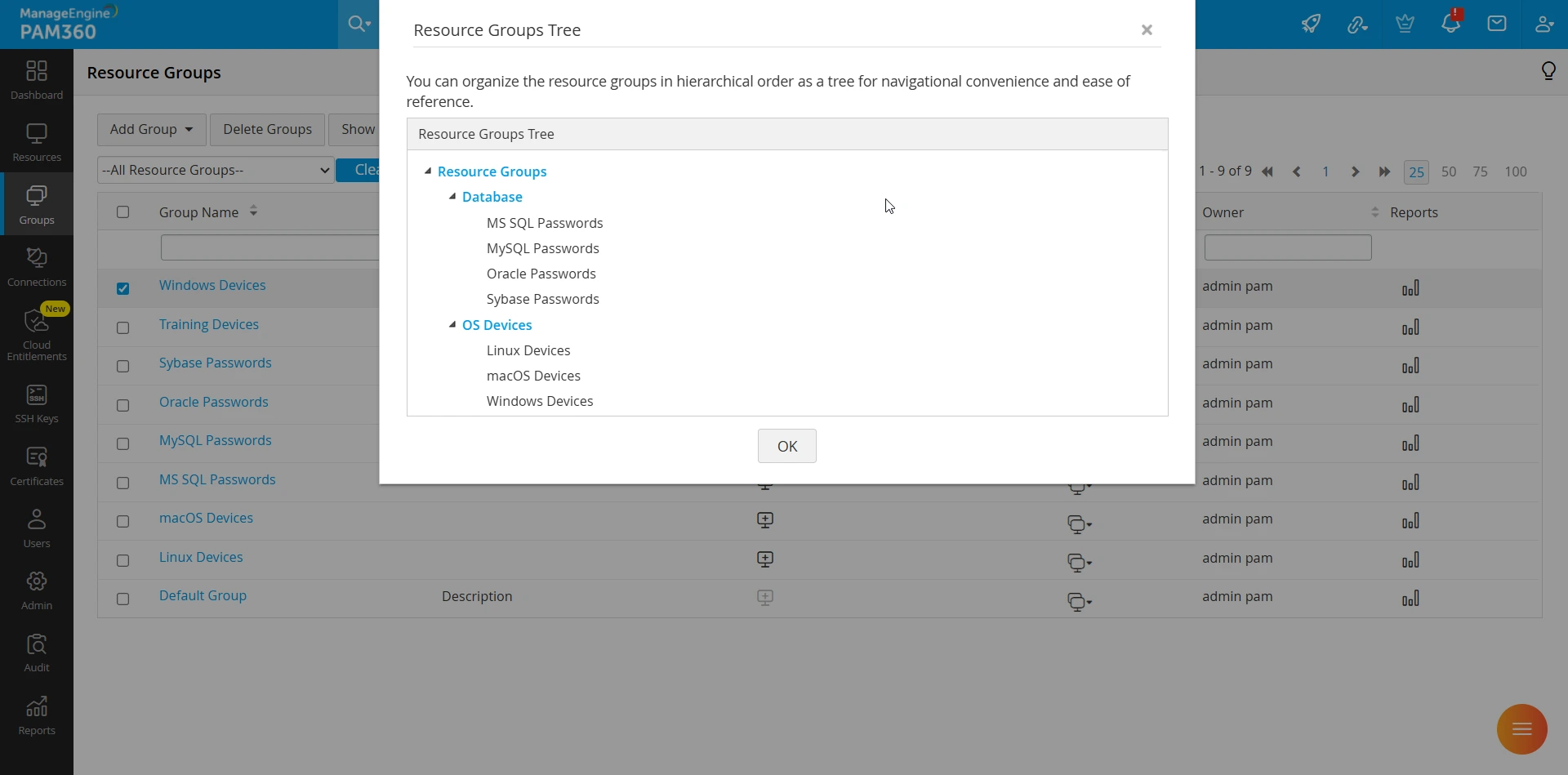Set page size to 50 rows

tap(1449, 171)
